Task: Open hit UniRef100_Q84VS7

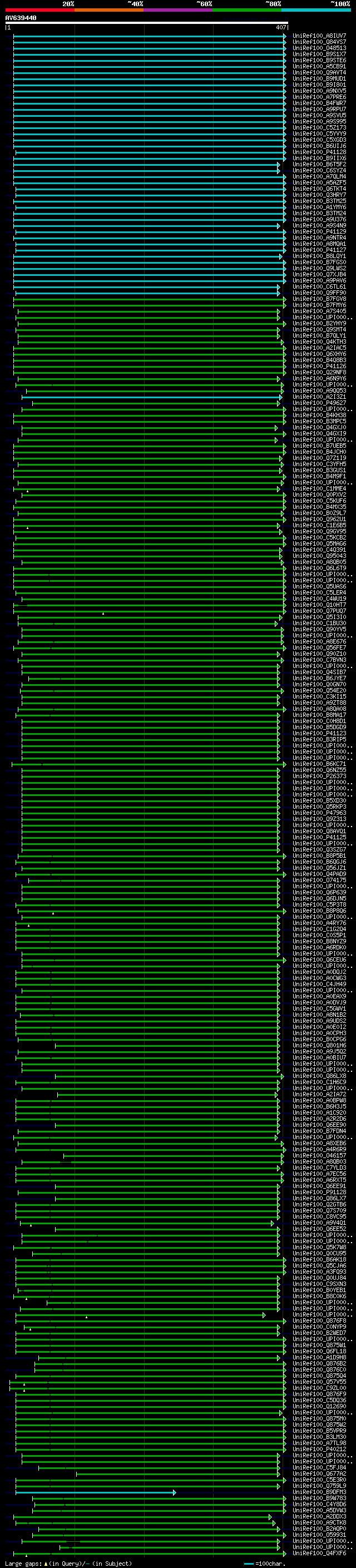Action: (319, 42)
